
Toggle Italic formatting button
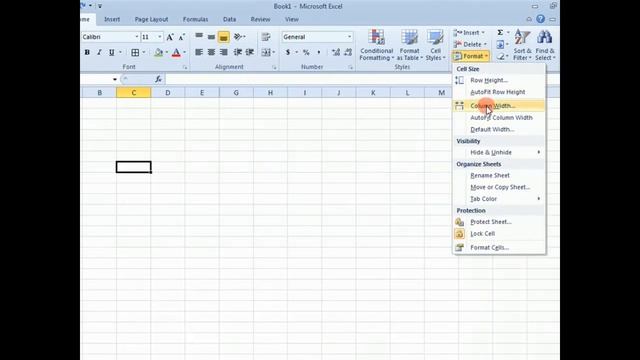tap(99, 52)
